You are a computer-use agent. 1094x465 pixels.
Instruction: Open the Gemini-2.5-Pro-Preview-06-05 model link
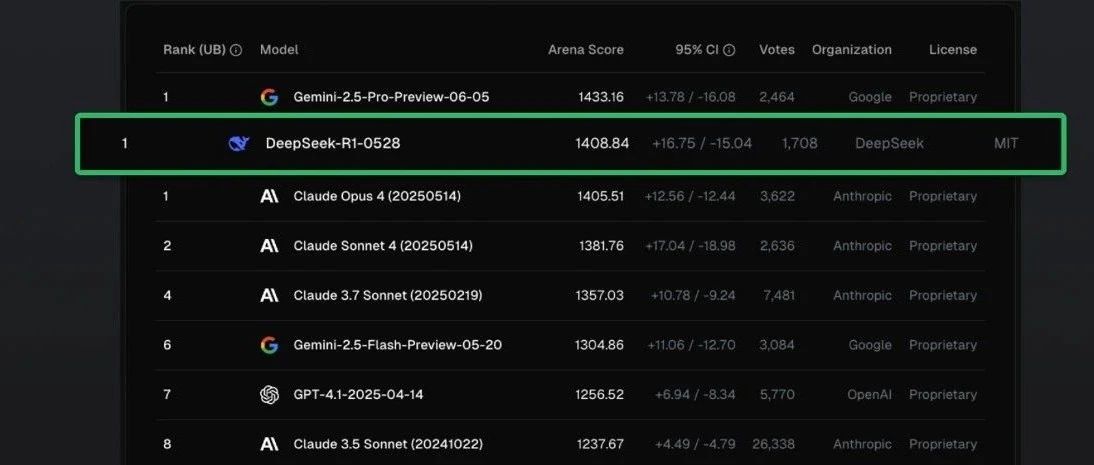391,97
